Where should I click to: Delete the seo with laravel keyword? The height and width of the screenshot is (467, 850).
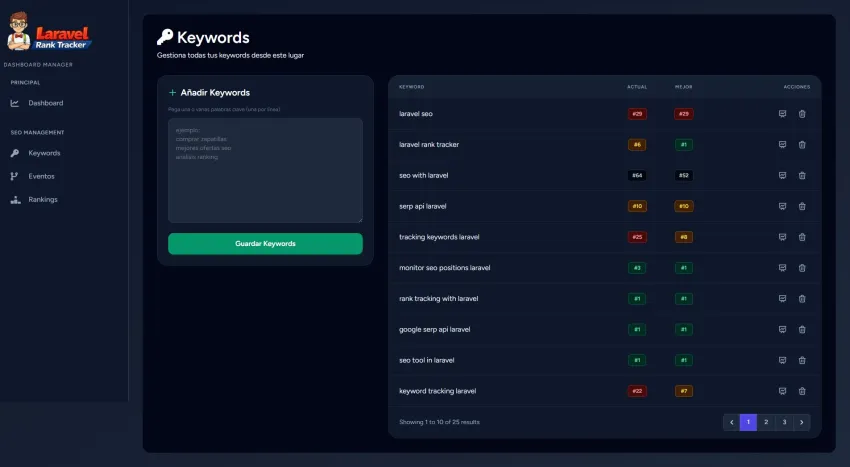click(x=802, y=176)
